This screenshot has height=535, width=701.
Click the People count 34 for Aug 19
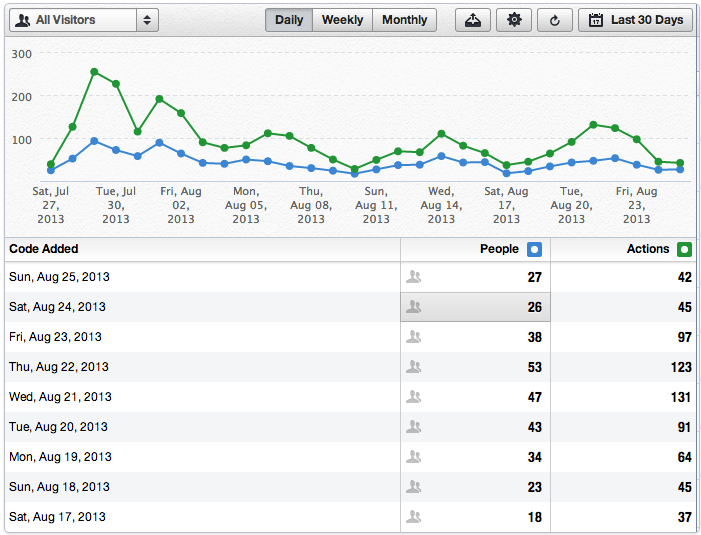point(534,457)
